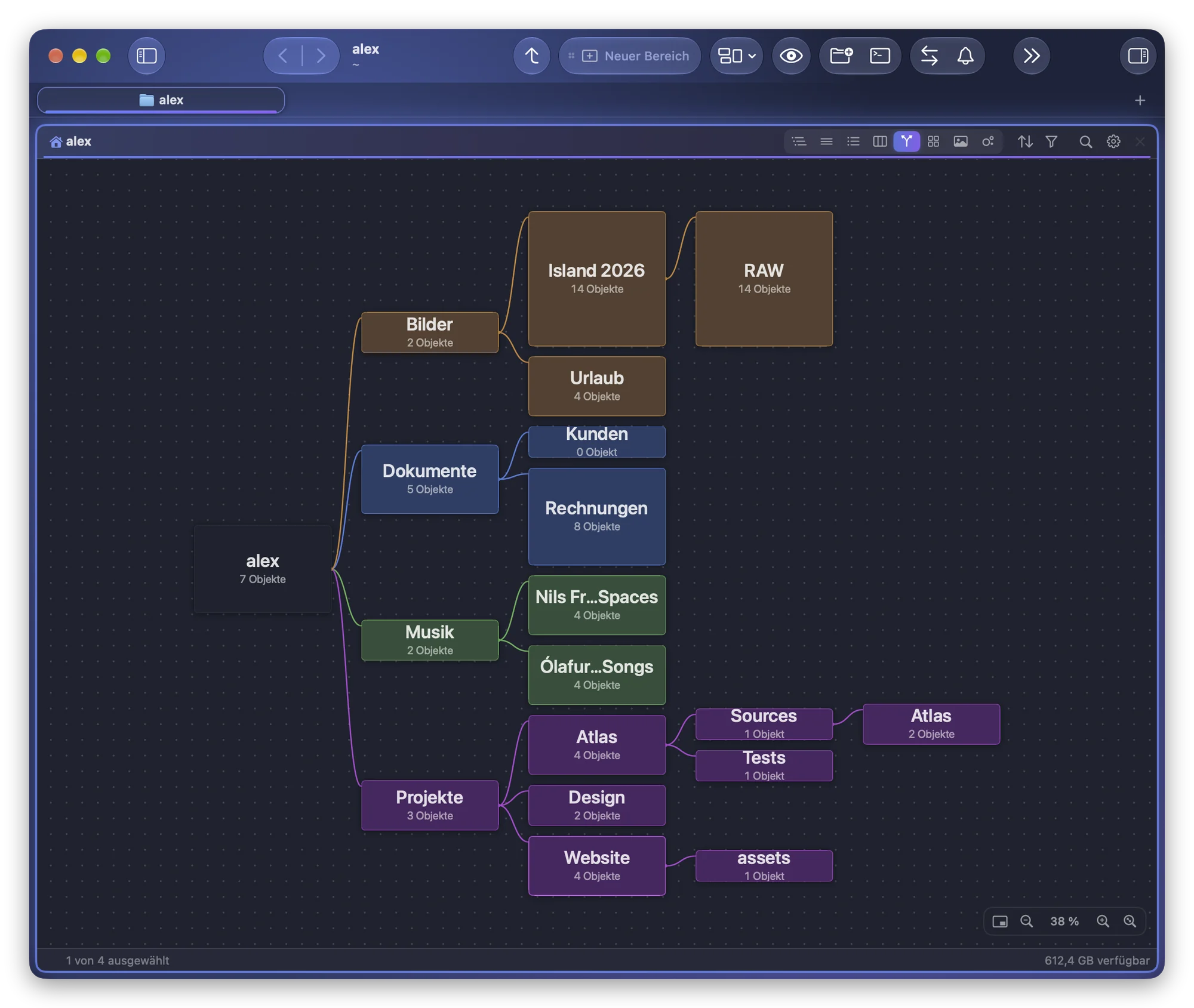This screenshot has width=1194, height=1008.
Task: Zoom out the mind map view
Action: [1026, 921]
